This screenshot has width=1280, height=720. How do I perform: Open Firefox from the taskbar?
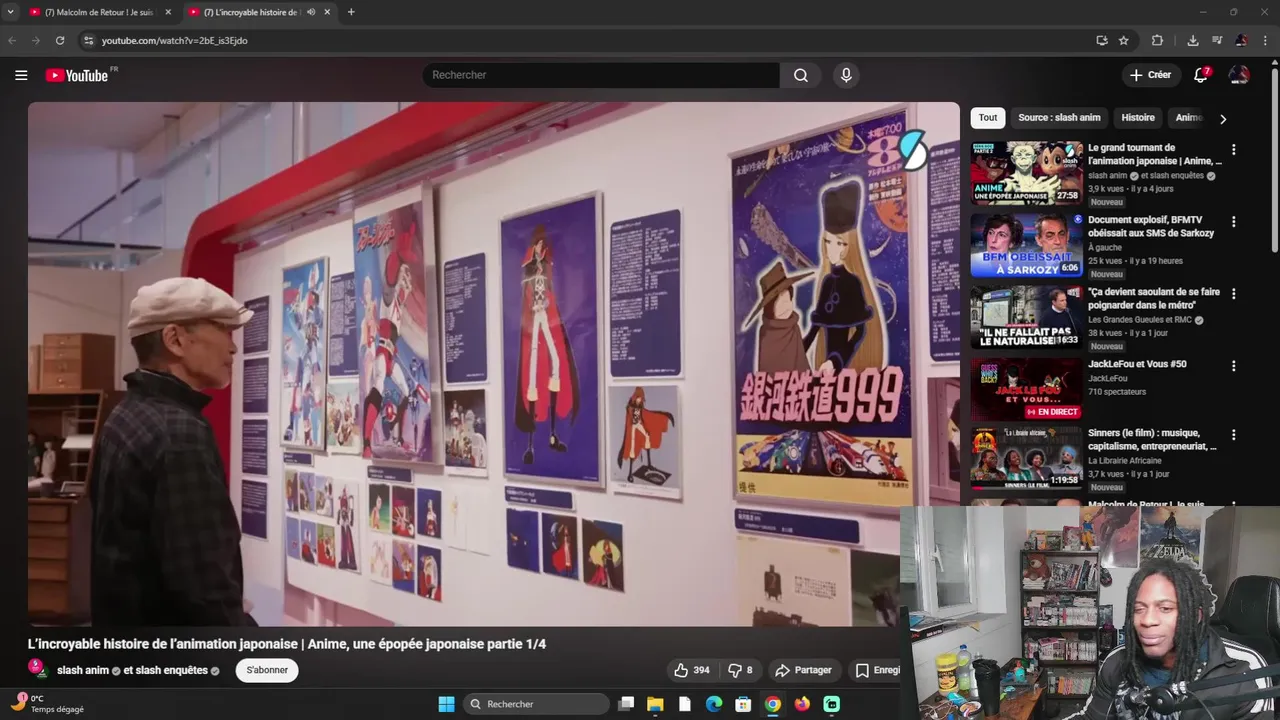pos(802,704)
